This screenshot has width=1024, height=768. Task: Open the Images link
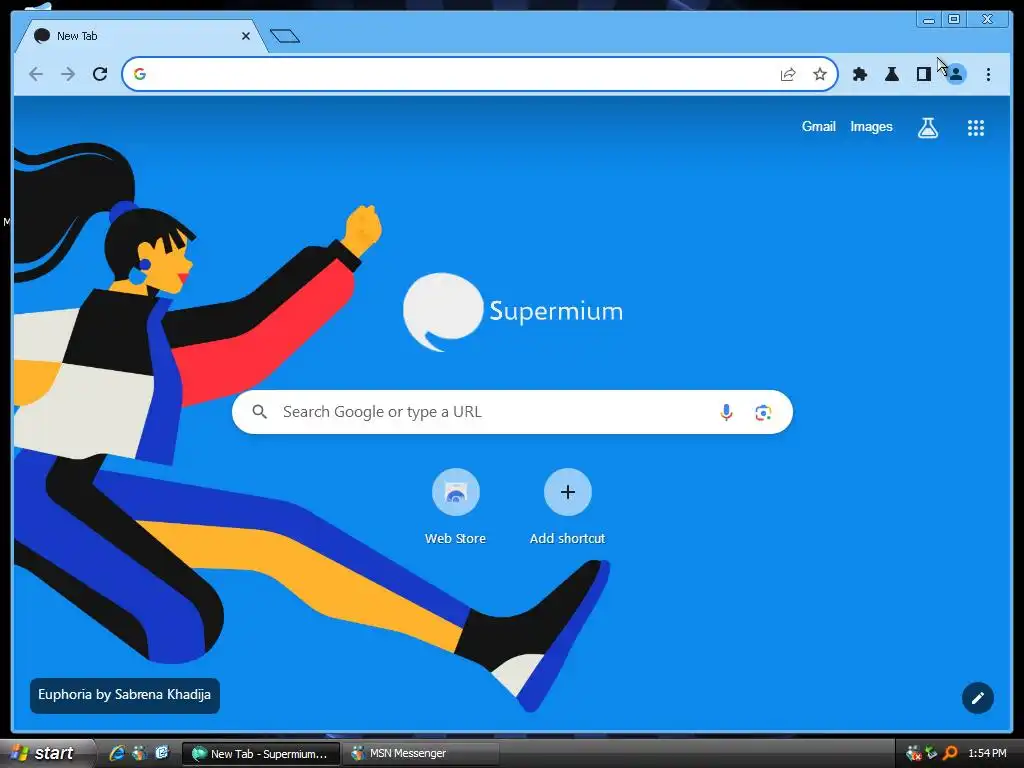coord(871,127)
